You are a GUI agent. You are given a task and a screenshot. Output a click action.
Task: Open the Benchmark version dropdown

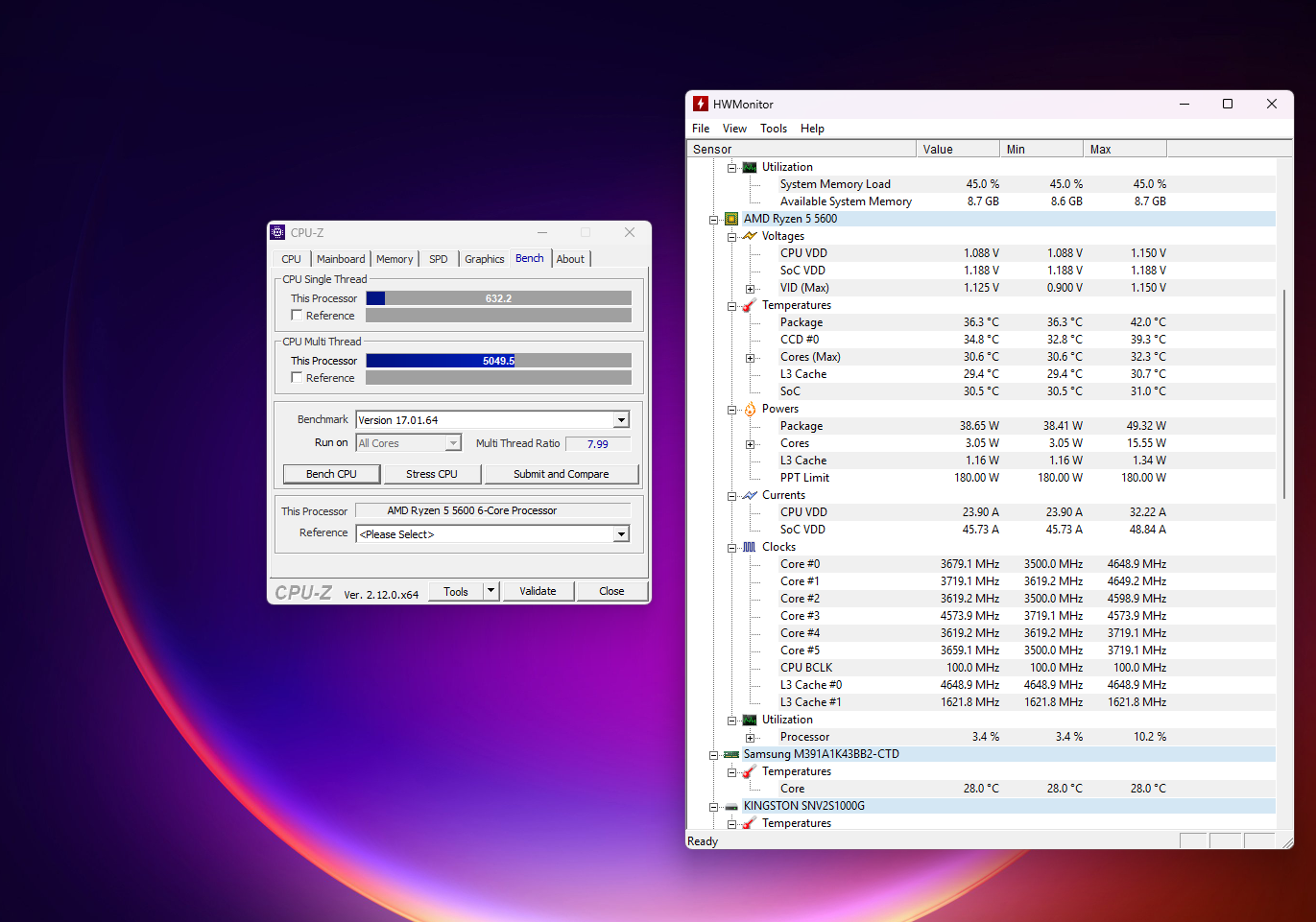pyautogui.click(x=622, y=420)
